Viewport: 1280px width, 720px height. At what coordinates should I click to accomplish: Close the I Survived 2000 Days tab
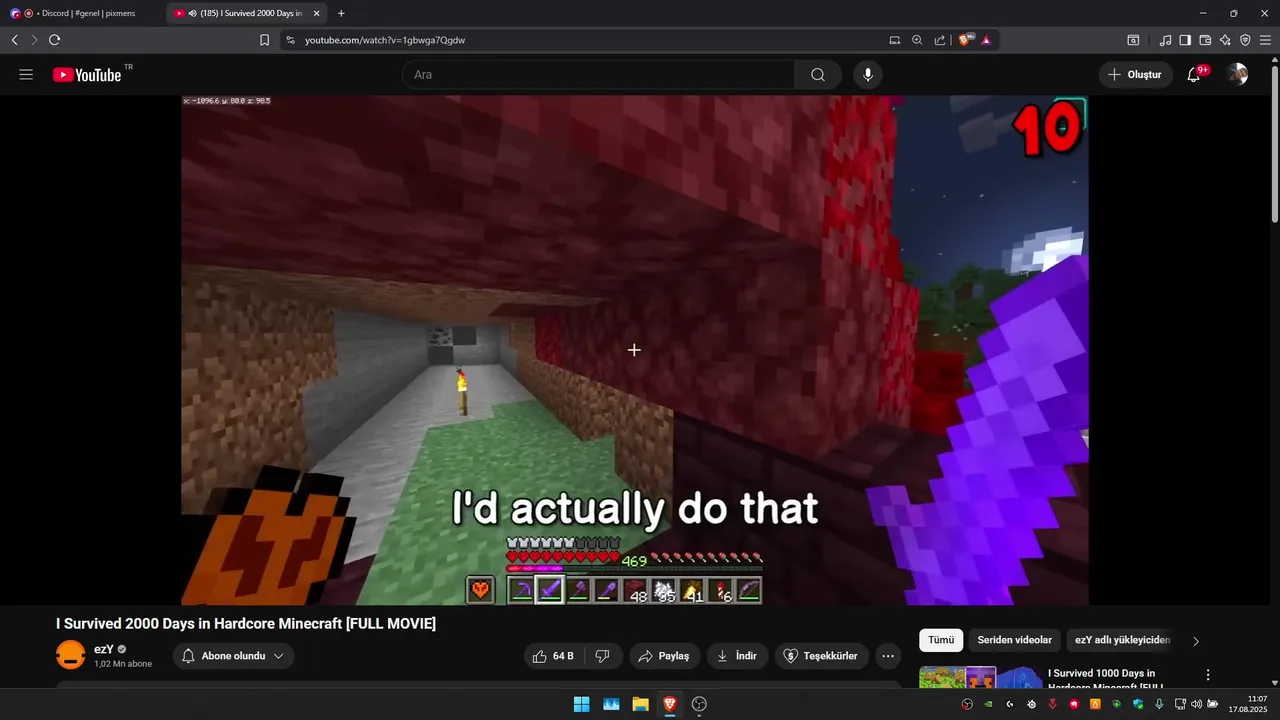coord(317,13)
